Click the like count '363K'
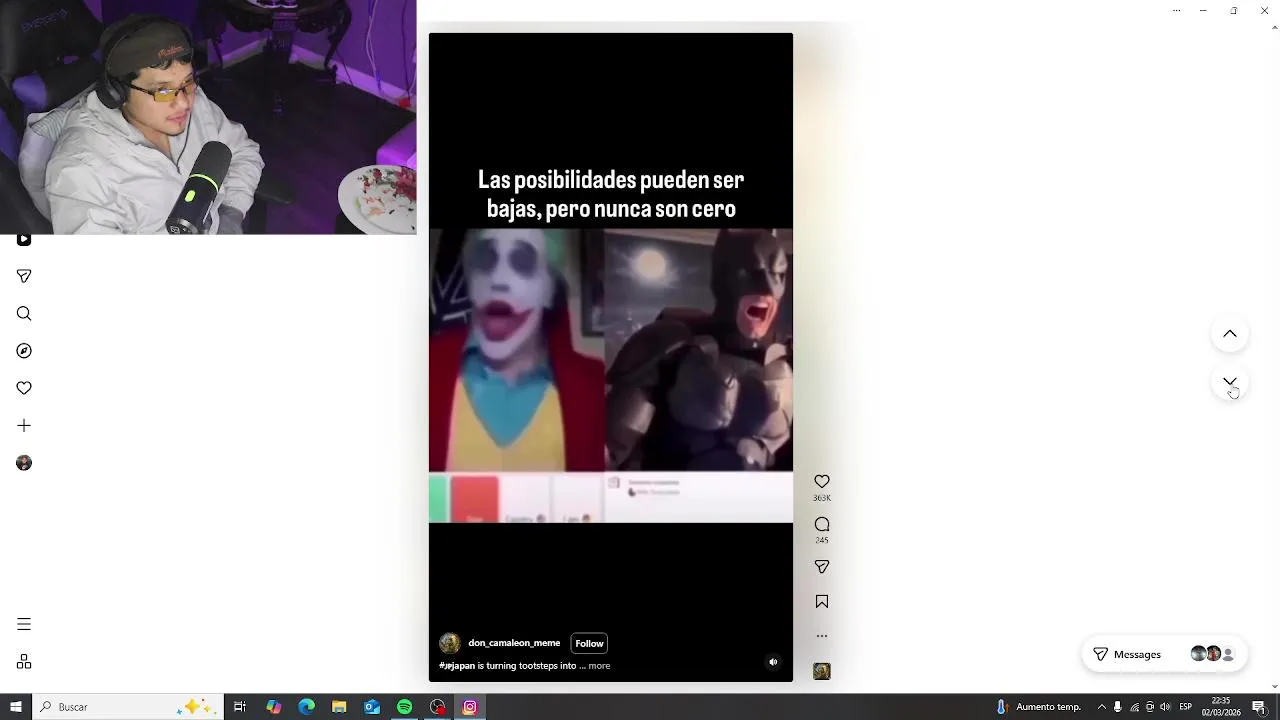 click(822, 498)
